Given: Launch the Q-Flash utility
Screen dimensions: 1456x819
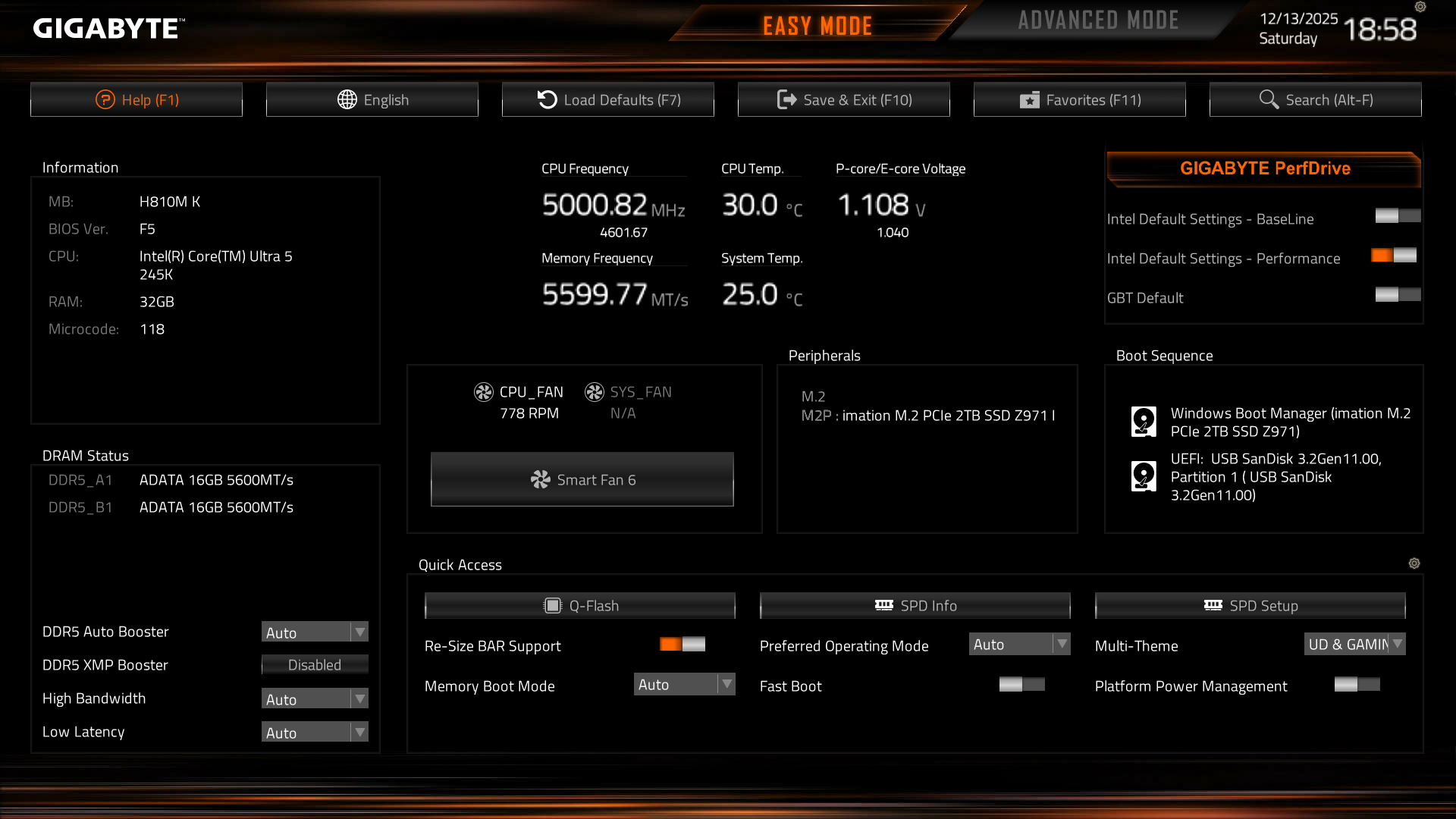Looking at the screenshot, I should point(580,606).
